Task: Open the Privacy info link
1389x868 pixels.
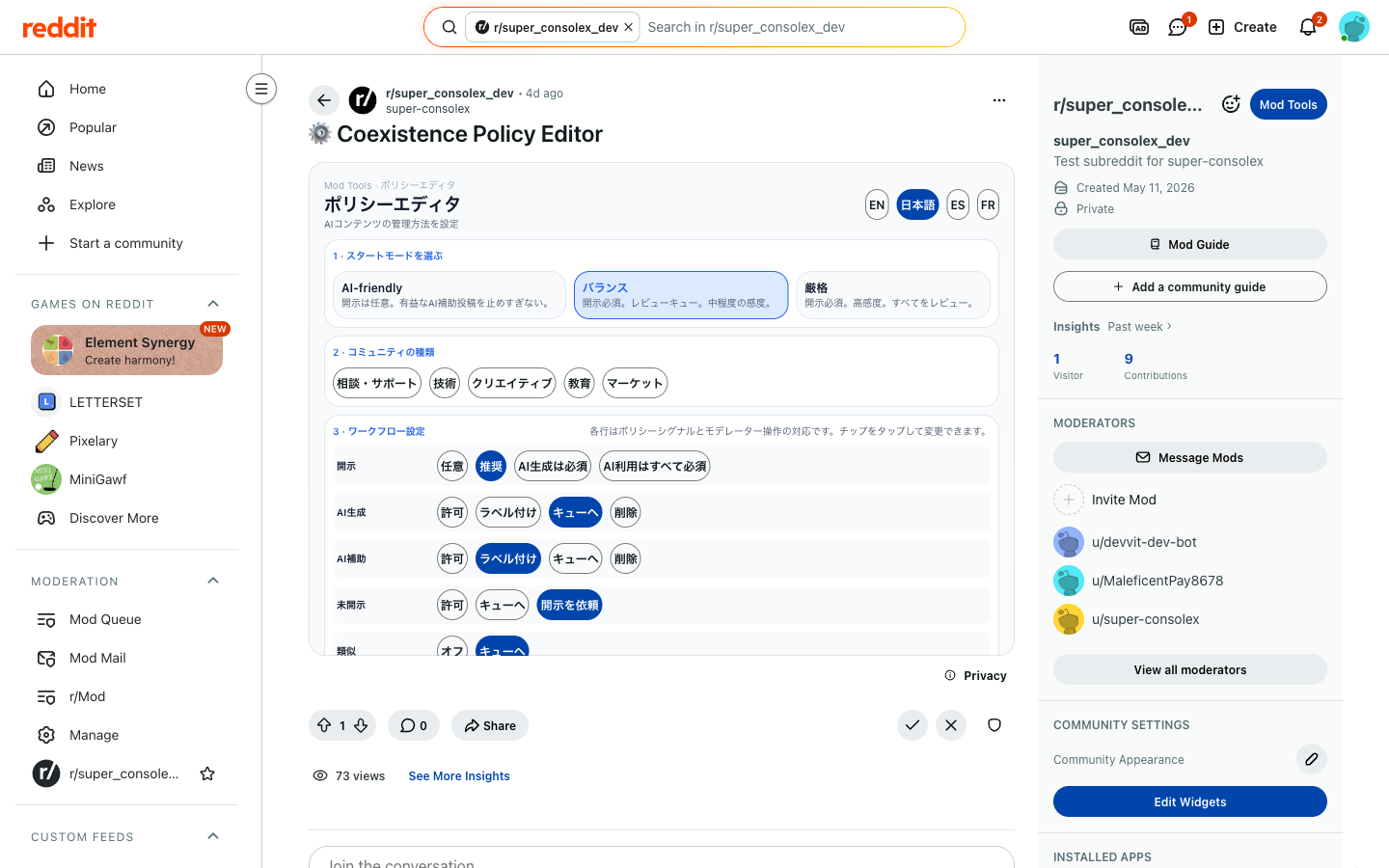Action: (976, 675)
